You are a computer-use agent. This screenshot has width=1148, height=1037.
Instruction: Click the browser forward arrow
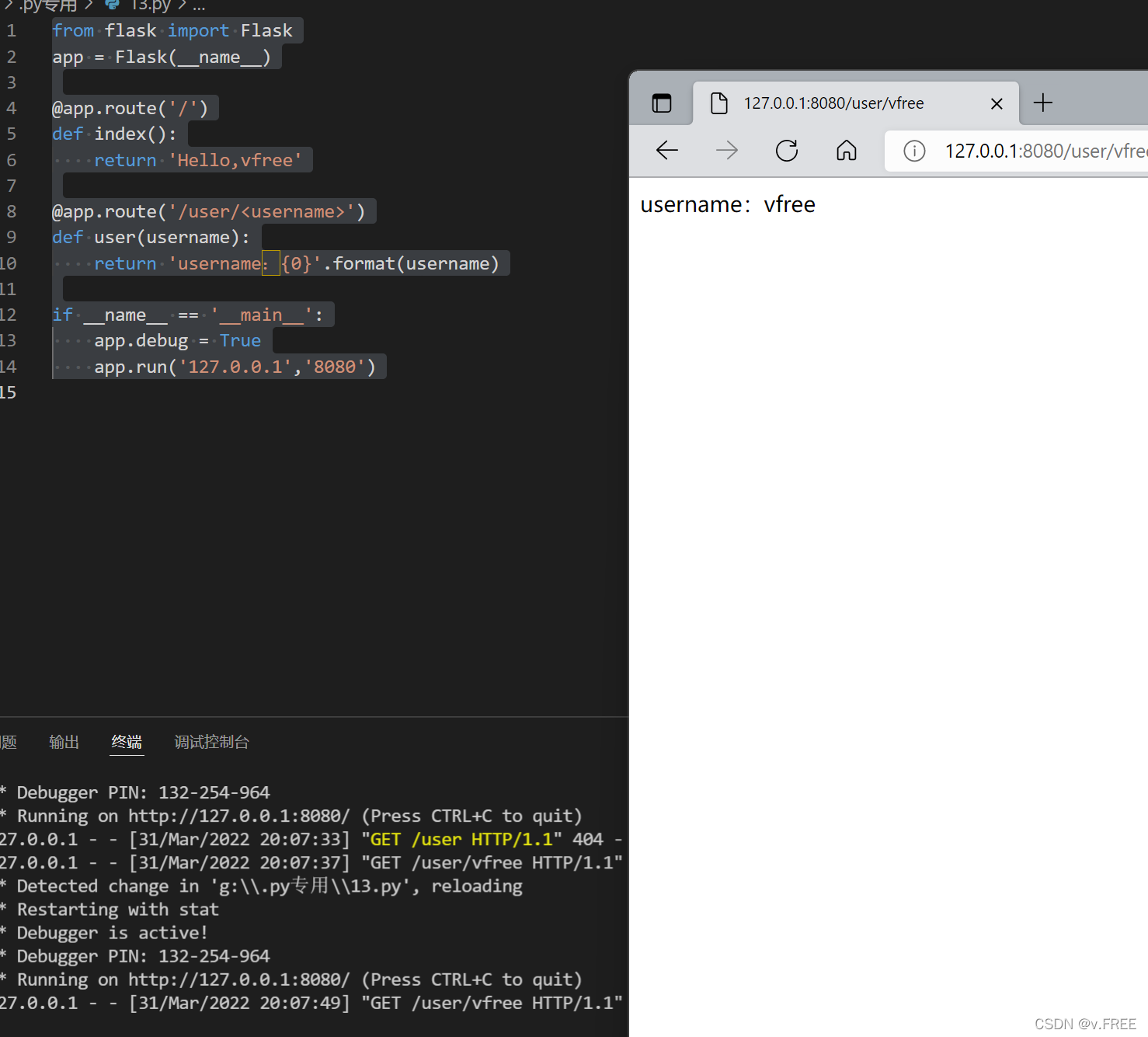pos(727,150)
